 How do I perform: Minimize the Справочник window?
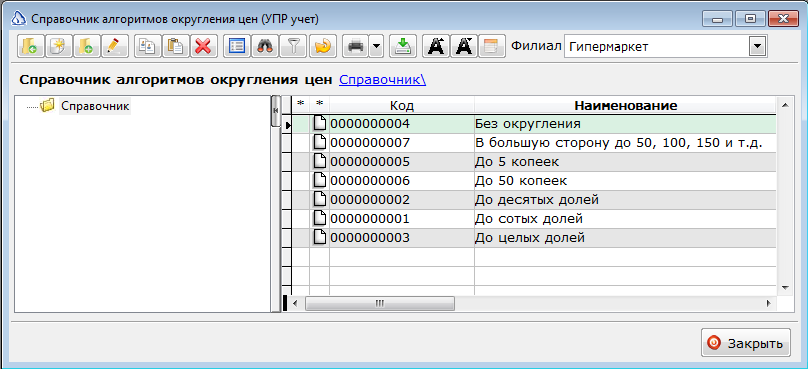pos(718,20)
